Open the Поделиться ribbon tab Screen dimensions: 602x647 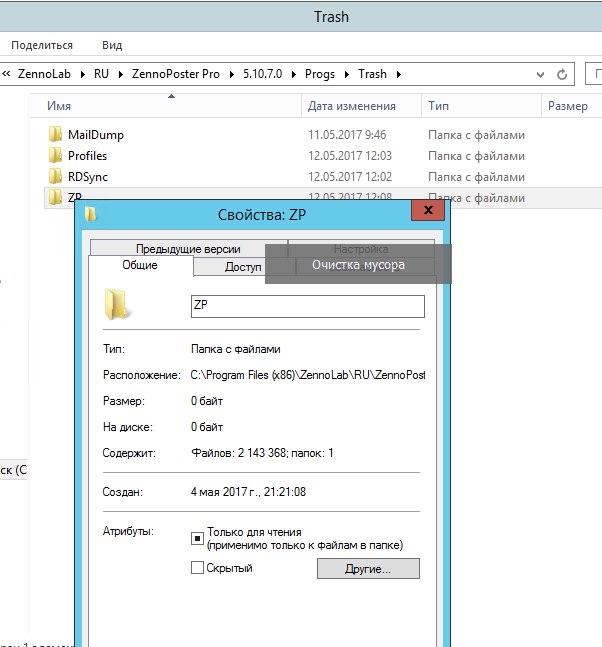point(42,45)
